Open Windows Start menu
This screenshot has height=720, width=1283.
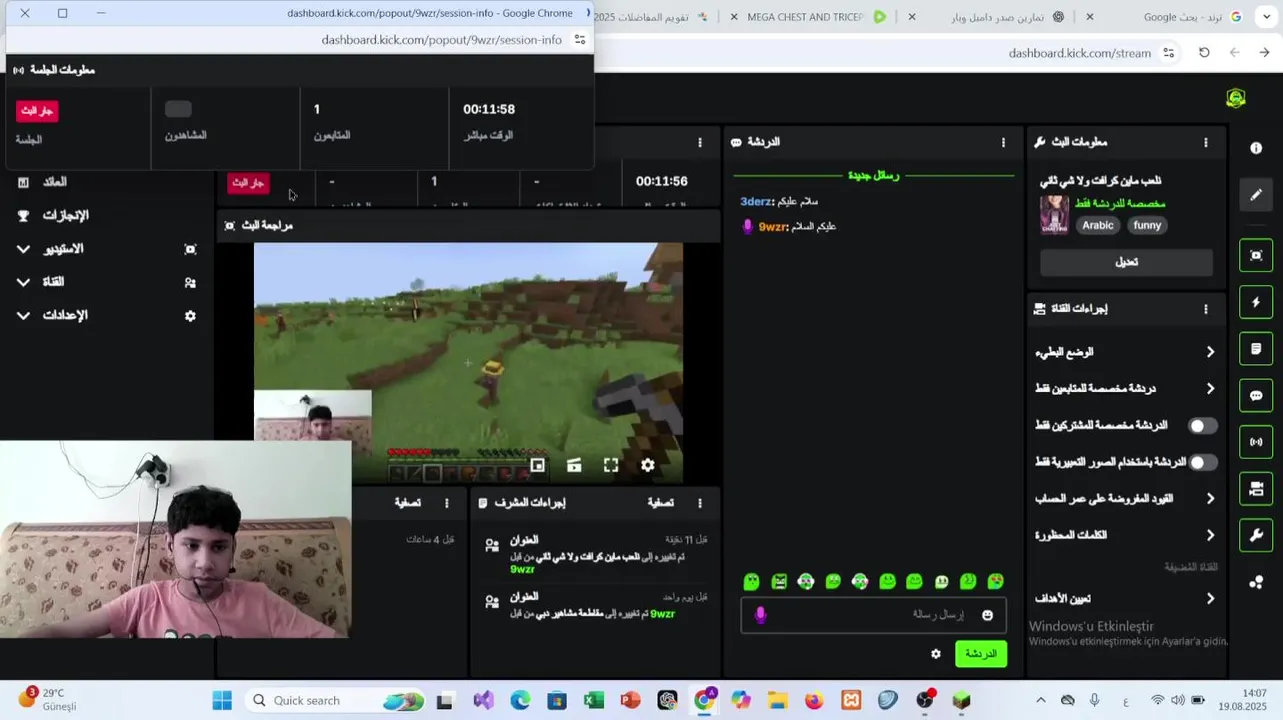[222, 700]
